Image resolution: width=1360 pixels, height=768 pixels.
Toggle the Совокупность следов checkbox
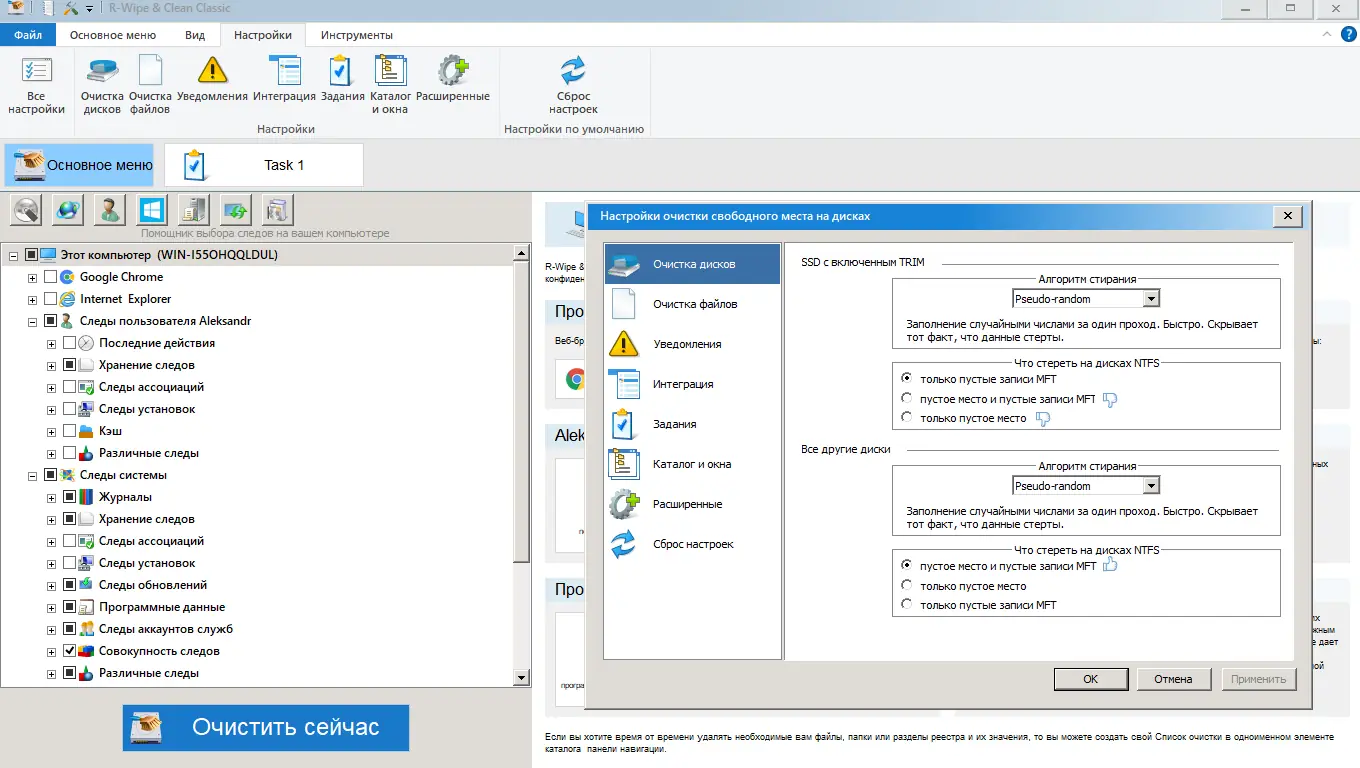coord(70,651)
